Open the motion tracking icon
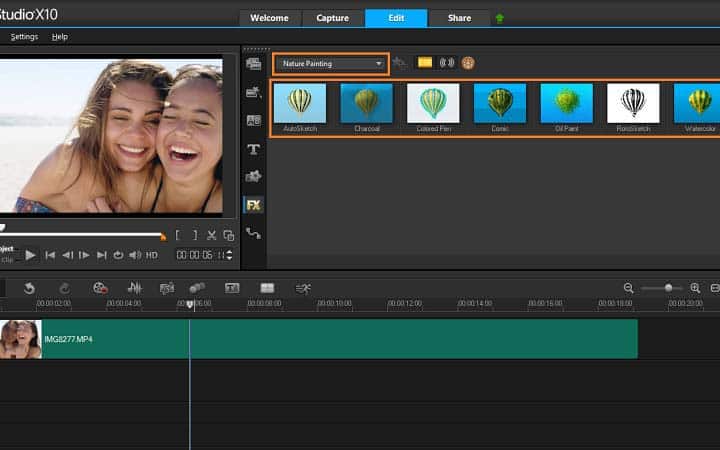The height and width of the screenshot is (450, 720). (197, 288)
